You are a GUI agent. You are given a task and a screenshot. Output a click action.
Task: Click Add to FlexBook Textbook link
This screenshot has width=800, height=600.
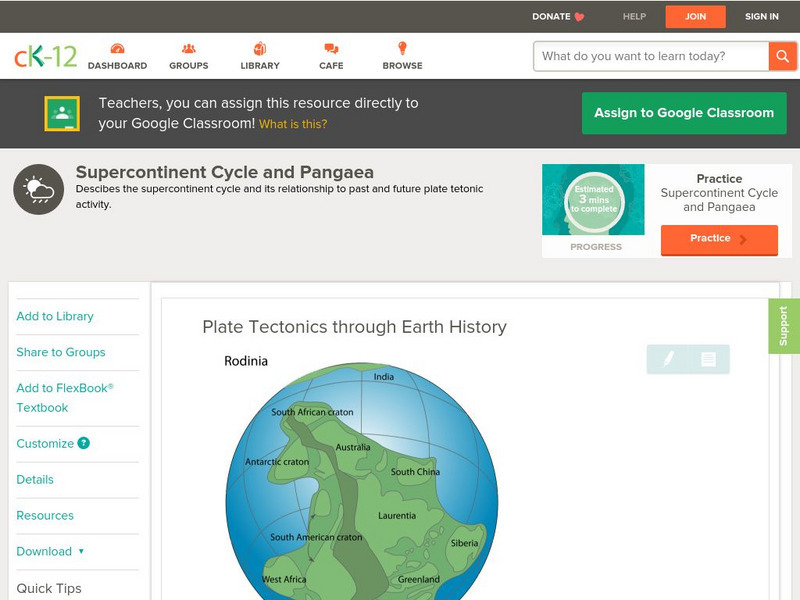pos(65,397)
